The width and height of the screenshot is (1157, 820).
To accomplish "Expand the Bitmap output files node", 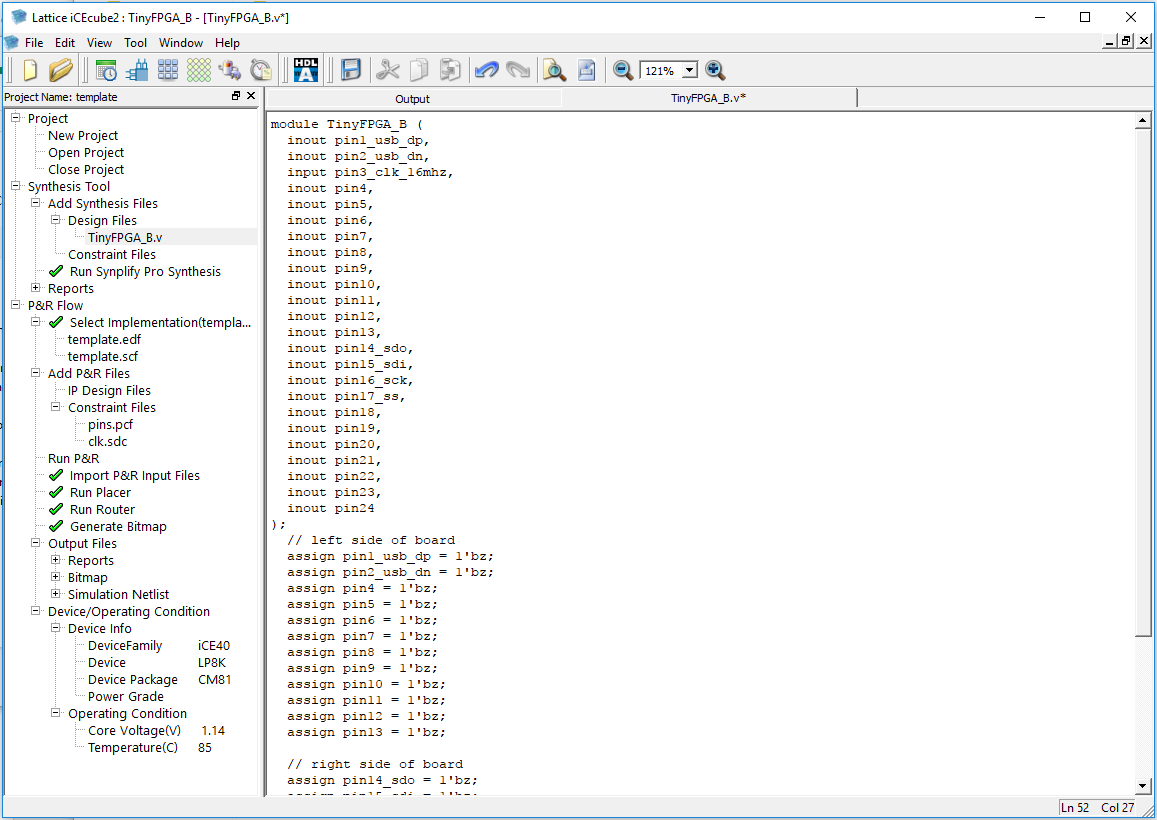I will pyautogui.click(x=56, y=577).
